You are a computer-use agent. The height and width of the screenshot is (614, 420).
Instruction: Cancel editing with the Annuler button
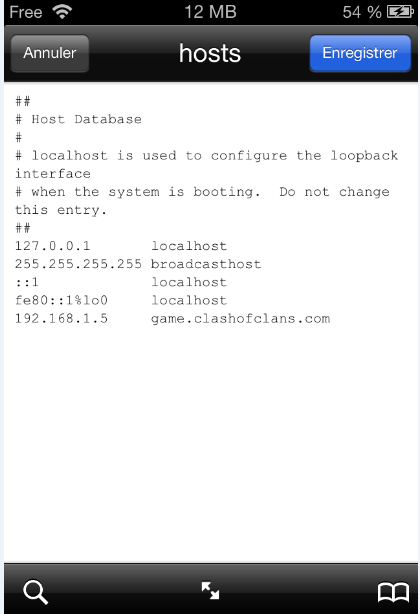(50, 53)
